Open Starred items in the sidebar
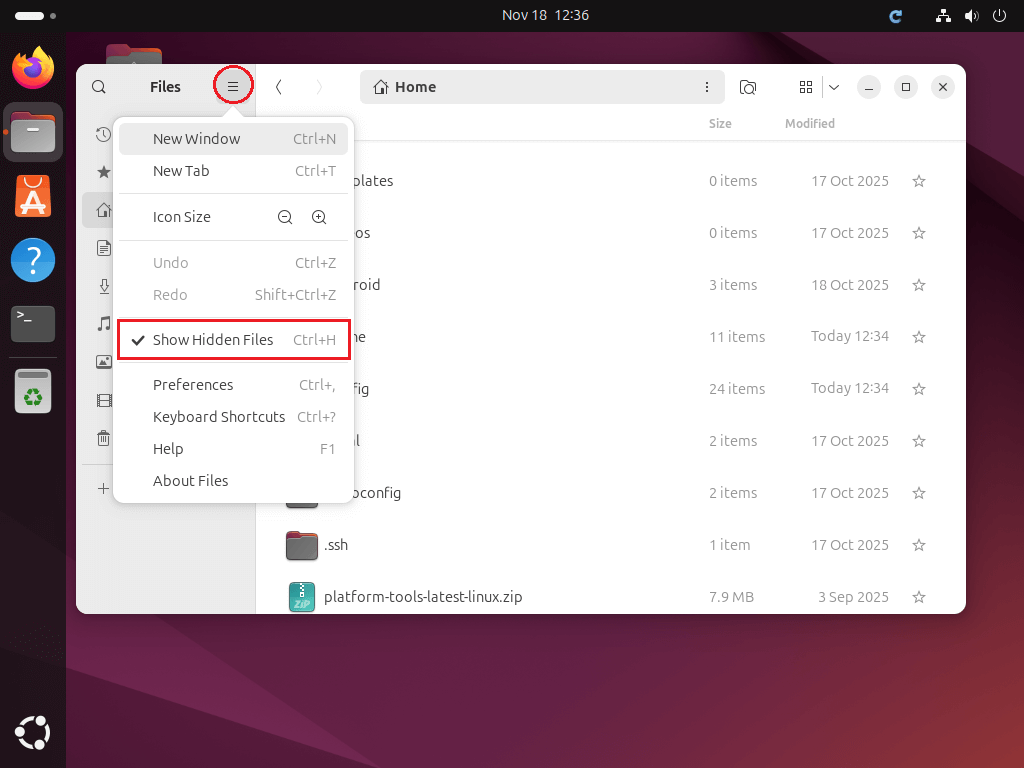1024x768 pixels. [103, 171]
